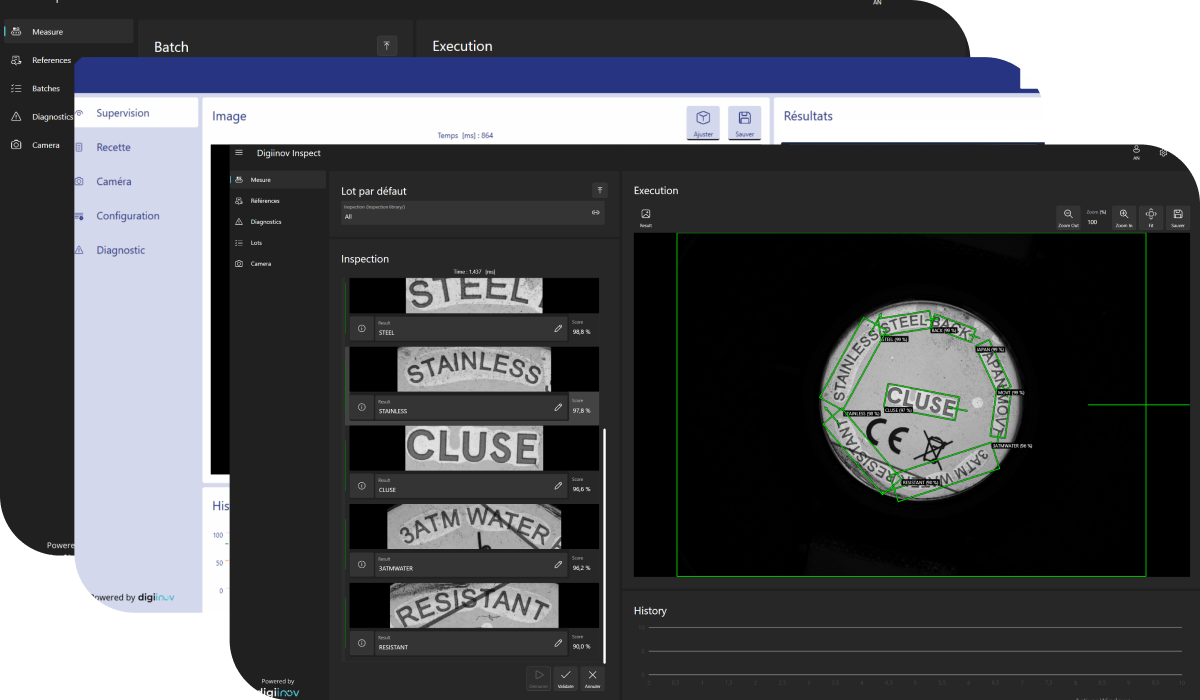Select the RESISTANT cropped image thumbnail
The width and height of the screenshot is (1200, 700).
[474, 606]
